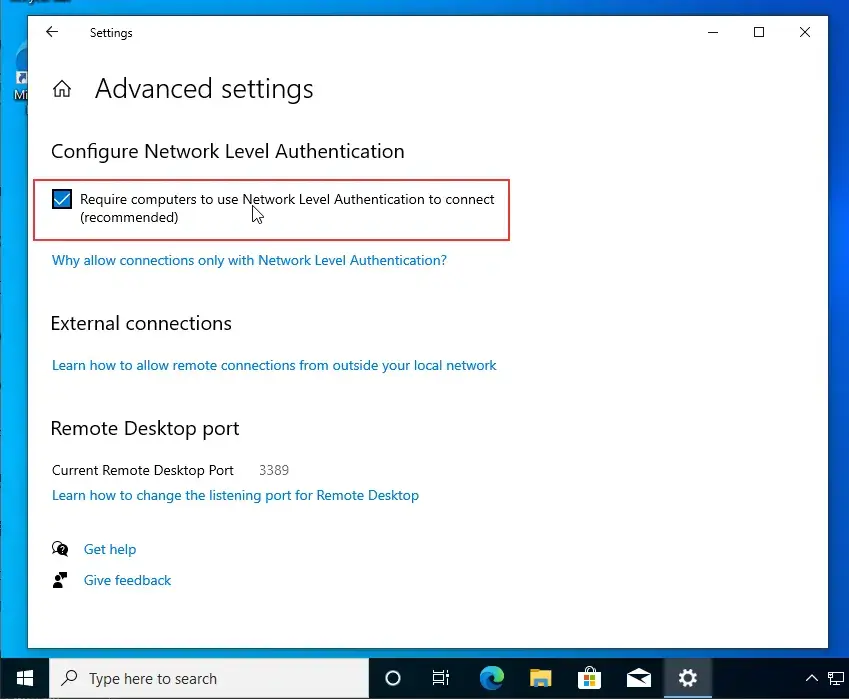Expand the hidden system tray icons
The height and width of the screenshot is (699, 849).
tap(812, 678)
